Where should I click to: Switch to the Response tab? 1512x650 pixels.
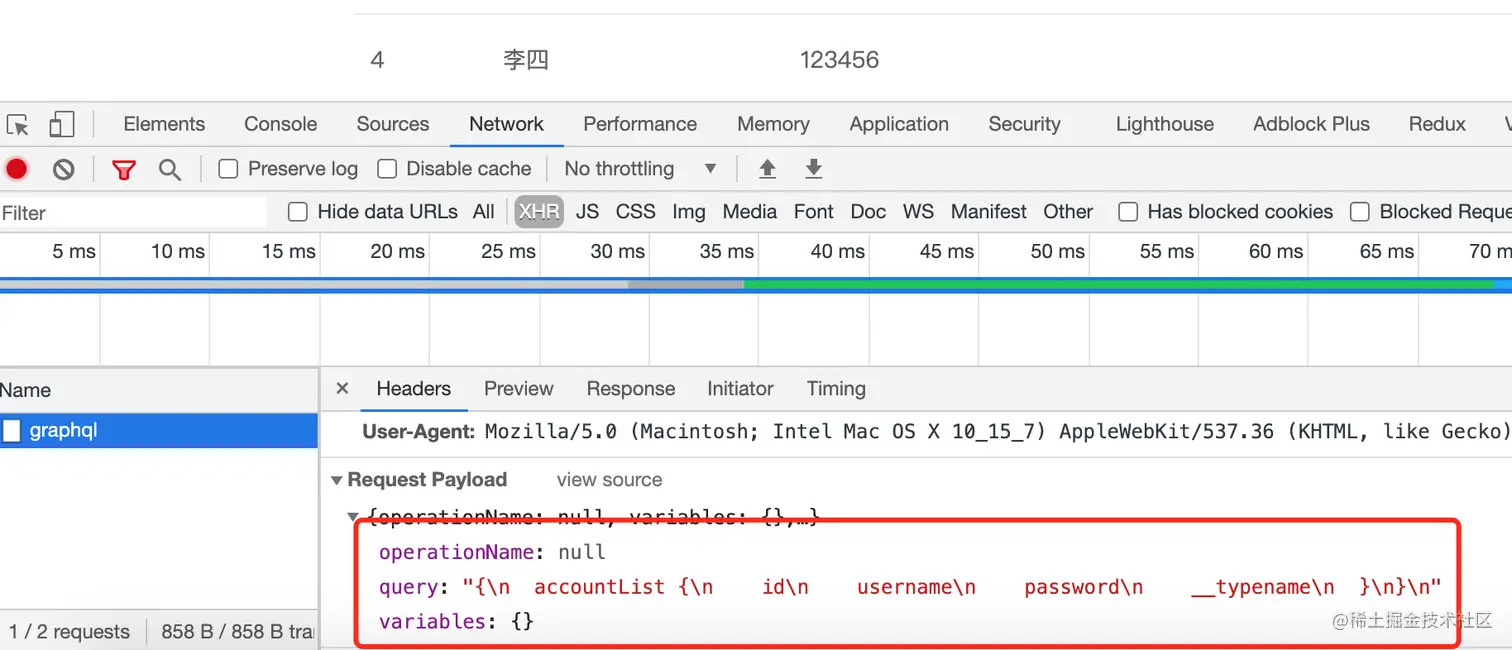tap(630, 389)
